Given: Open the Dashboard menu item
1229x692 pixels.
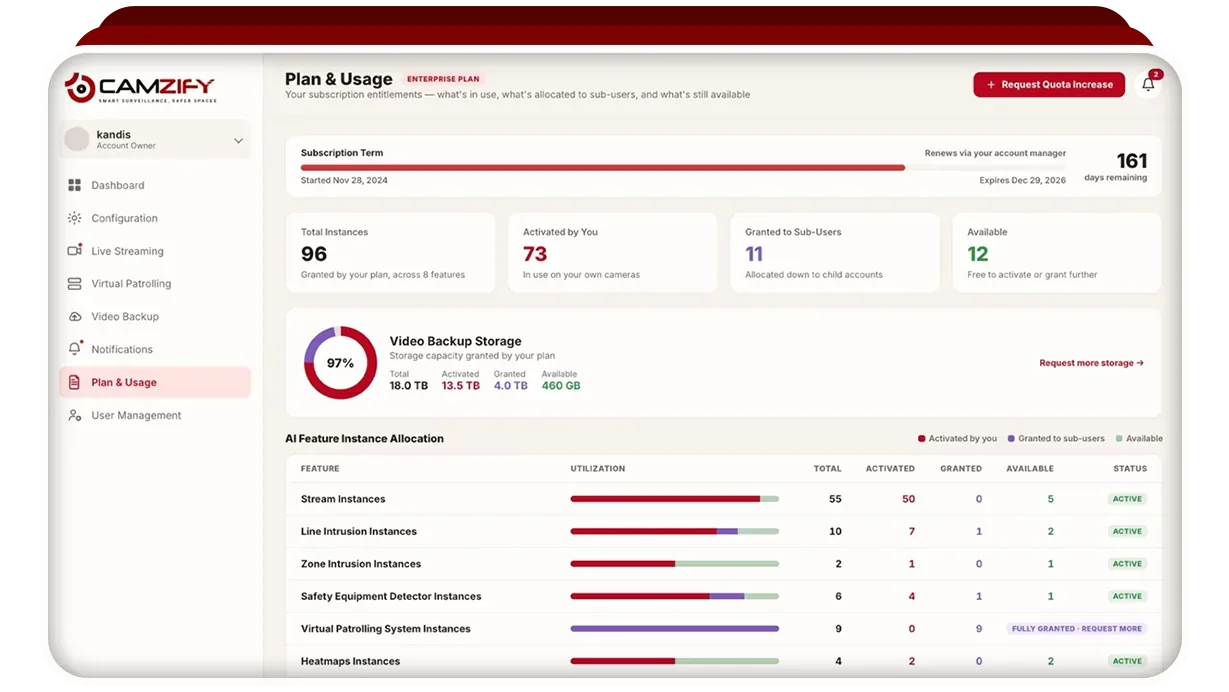Looking at the screenshot, I should coord(155,185).
